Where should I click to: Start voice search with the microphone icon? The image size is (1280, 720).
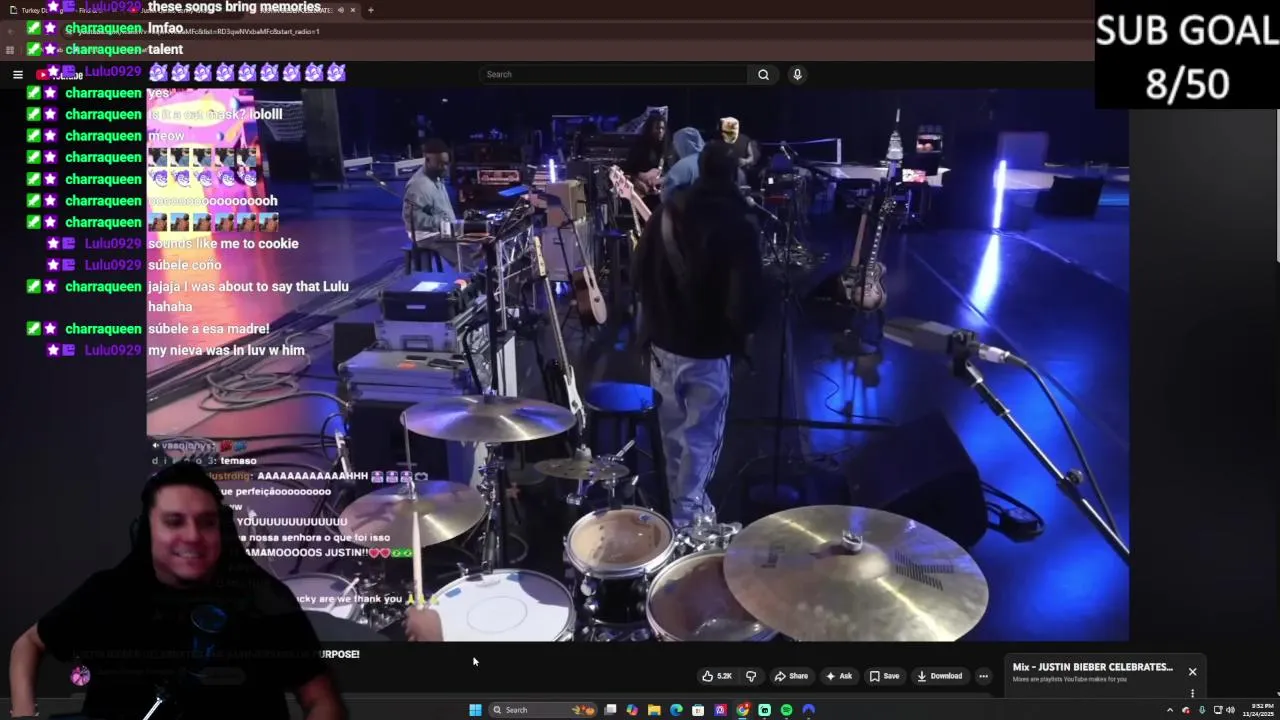[x=797, y=74]
